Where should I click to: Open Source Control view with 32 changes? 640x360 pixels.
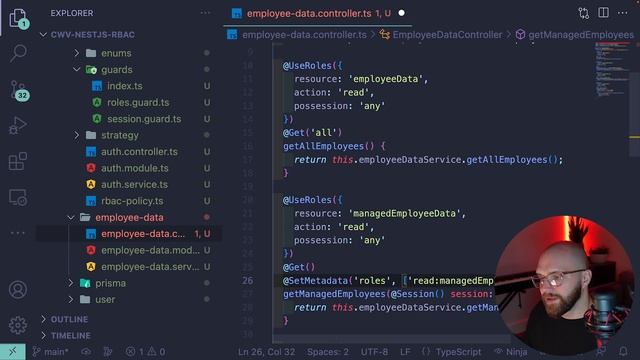click(19, 90)
